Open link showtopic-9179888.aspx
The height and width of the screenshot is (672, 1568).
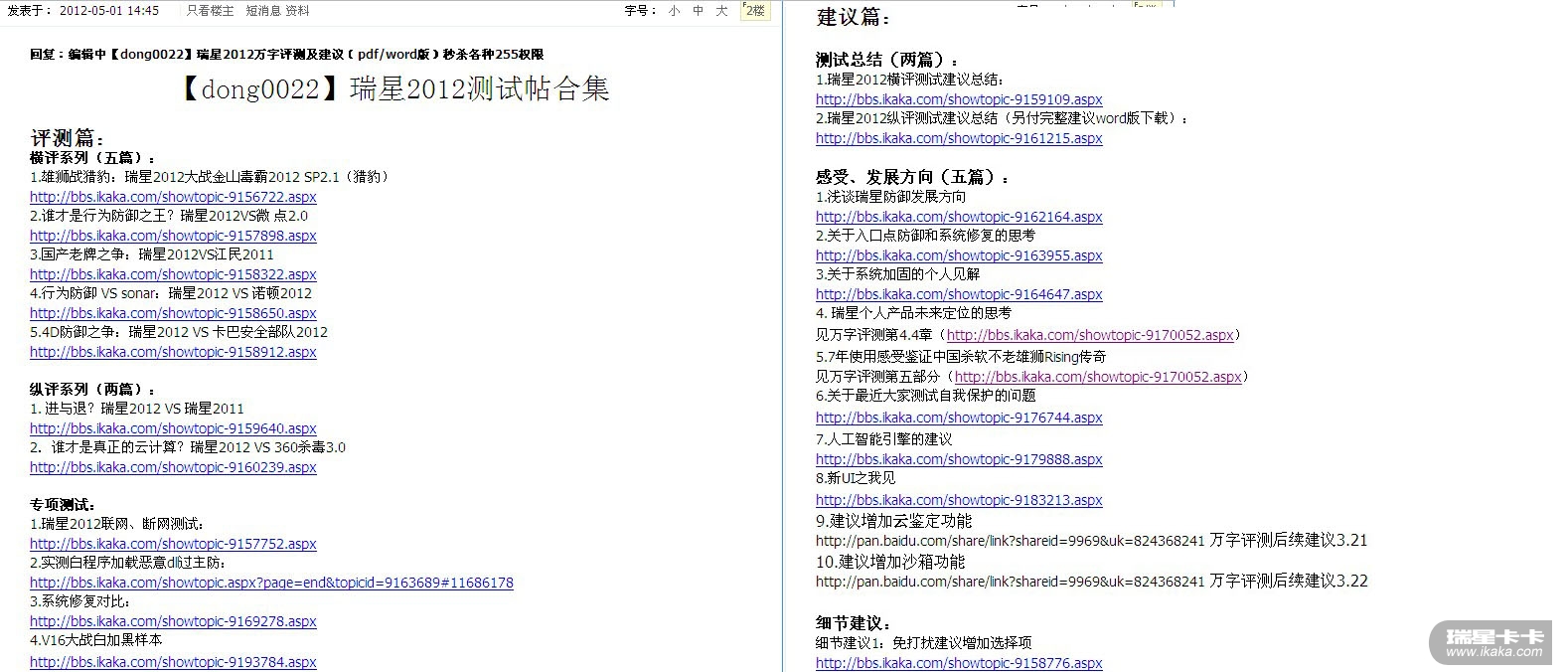tap(959, 459)
